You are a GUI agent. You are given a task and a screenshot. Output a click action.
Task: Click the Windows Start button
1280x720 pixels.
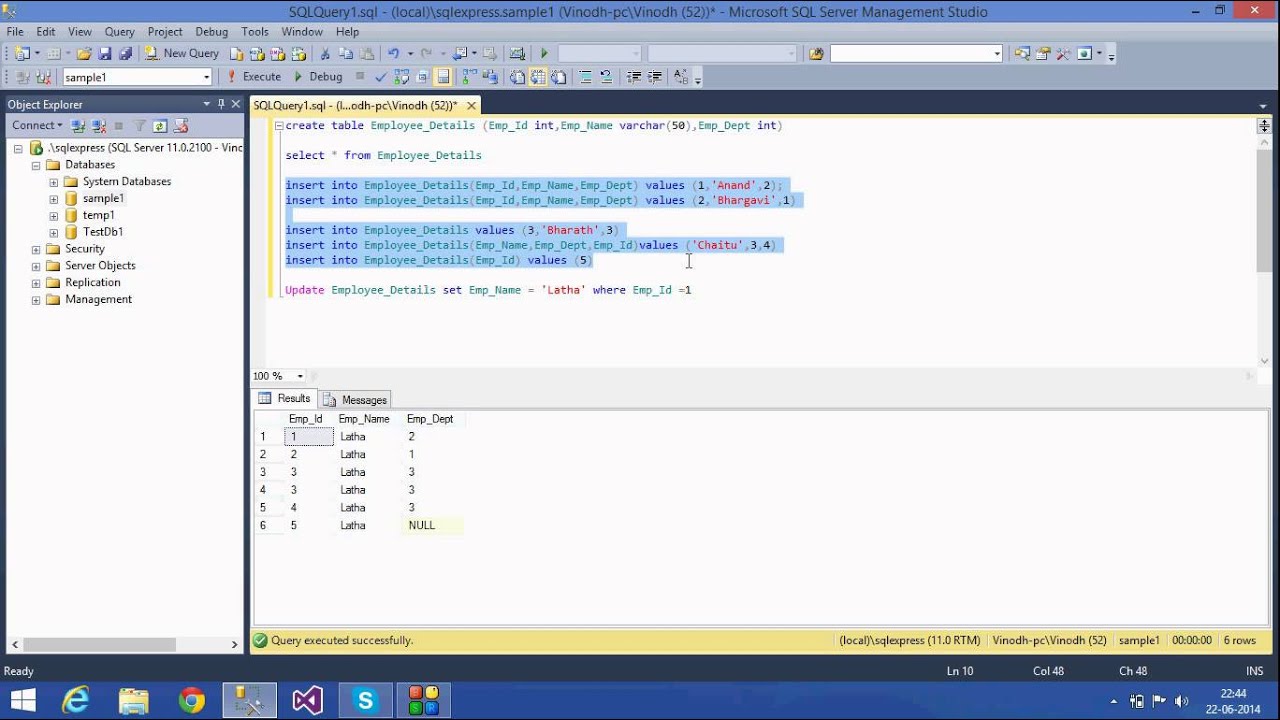(22, 700)
